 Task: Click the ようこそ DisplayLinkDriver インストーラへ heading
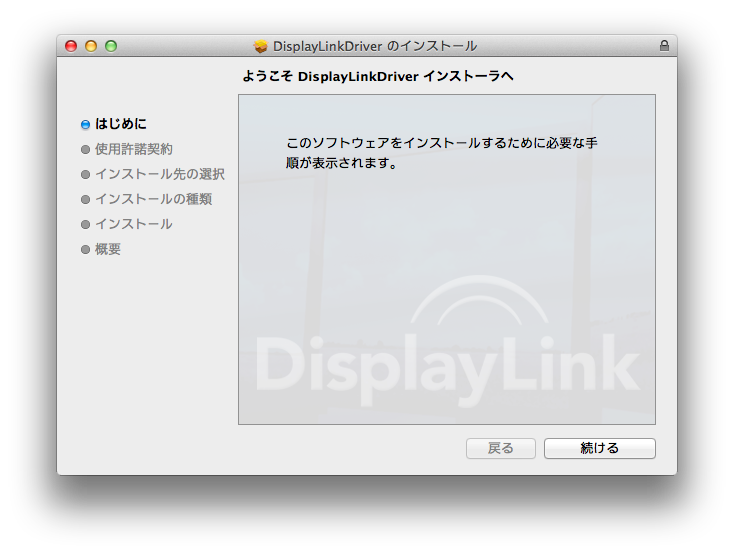378,76
